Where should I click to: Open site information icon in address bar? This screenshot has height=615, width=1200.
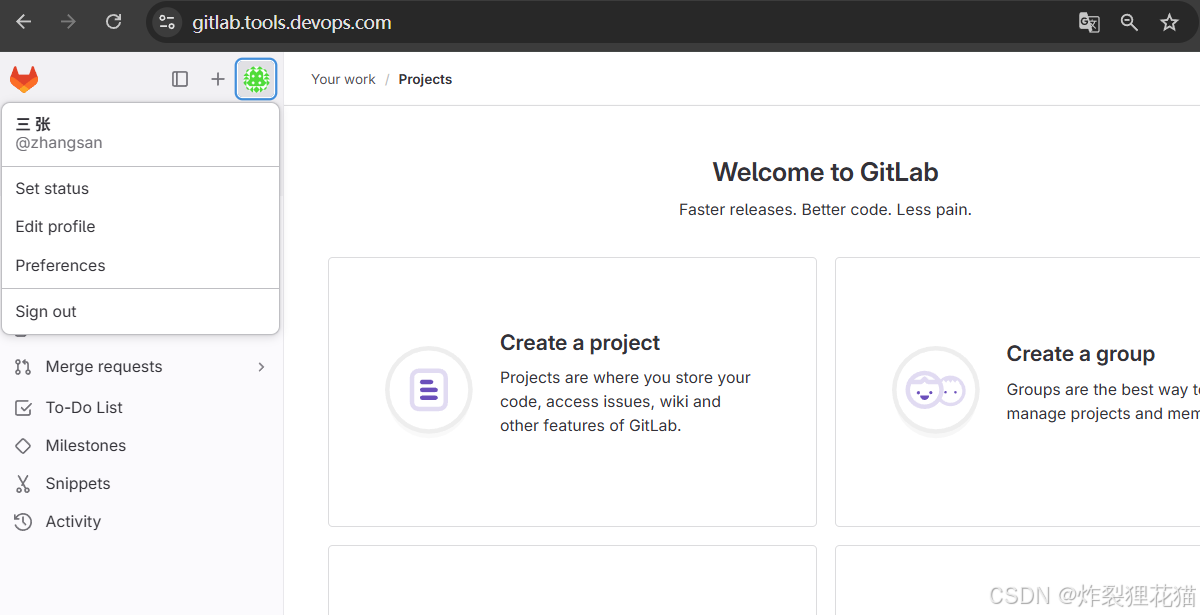tap(167, 22)
